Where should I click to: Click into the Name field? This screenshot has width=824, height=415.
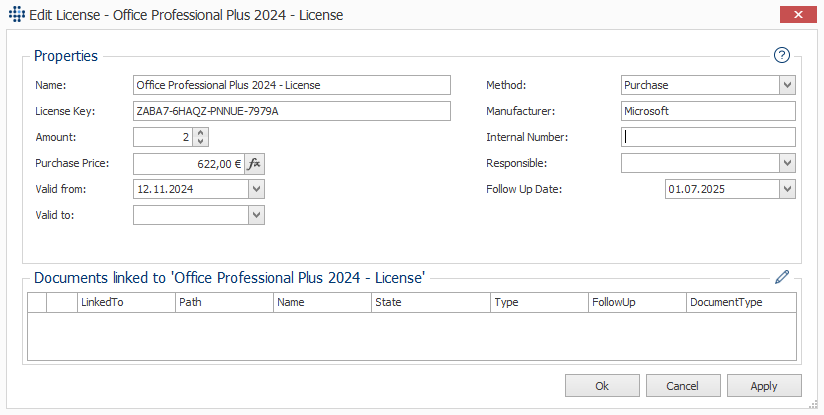click(x=292, y=85)
